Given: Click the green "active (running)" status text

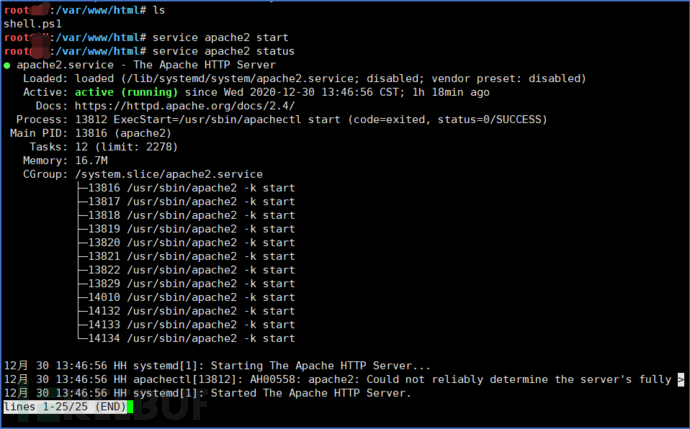Looking at the screenshot, I should pos(126,92).
